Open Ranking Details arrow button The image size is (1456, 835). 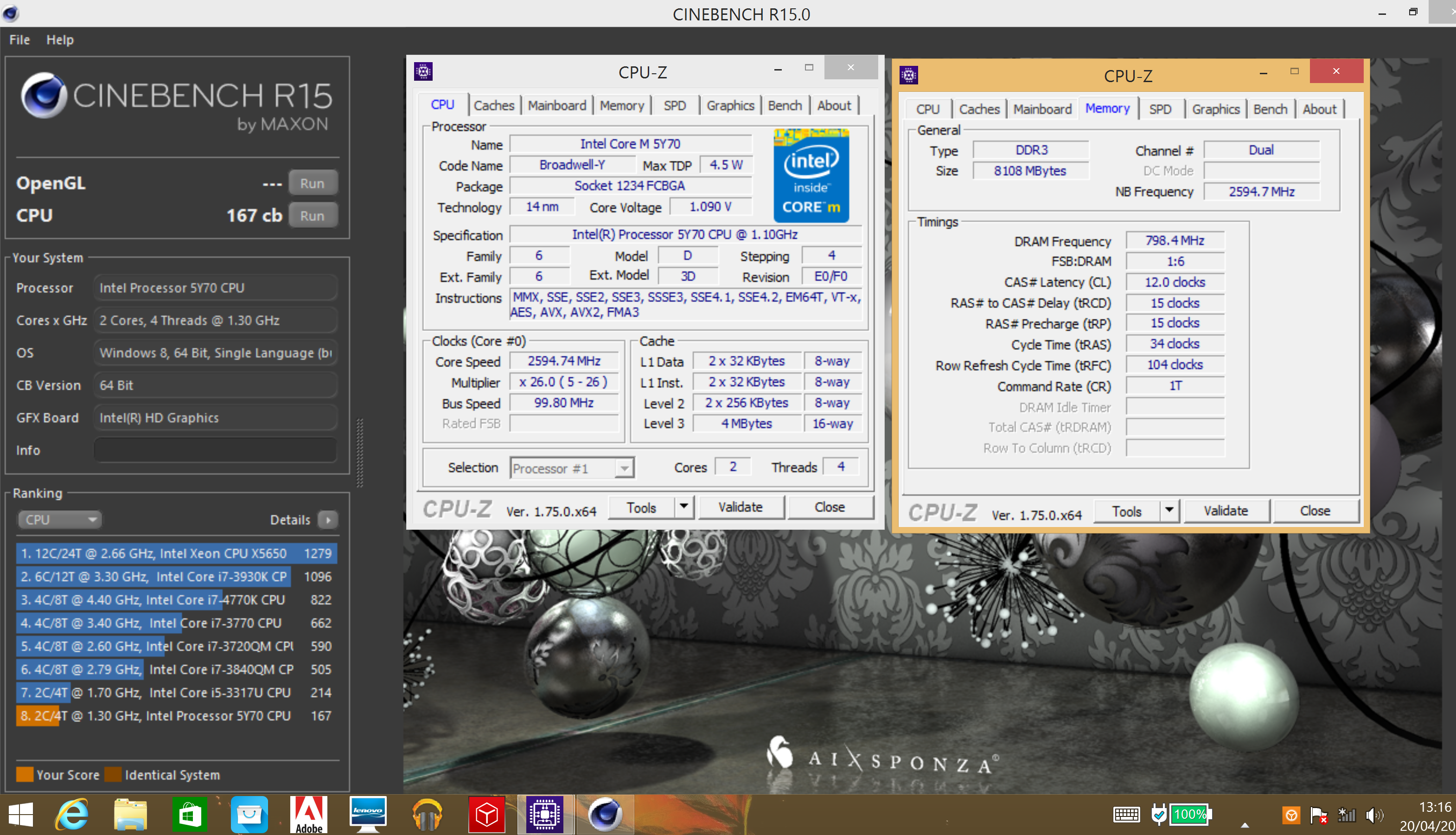point(327,520)
